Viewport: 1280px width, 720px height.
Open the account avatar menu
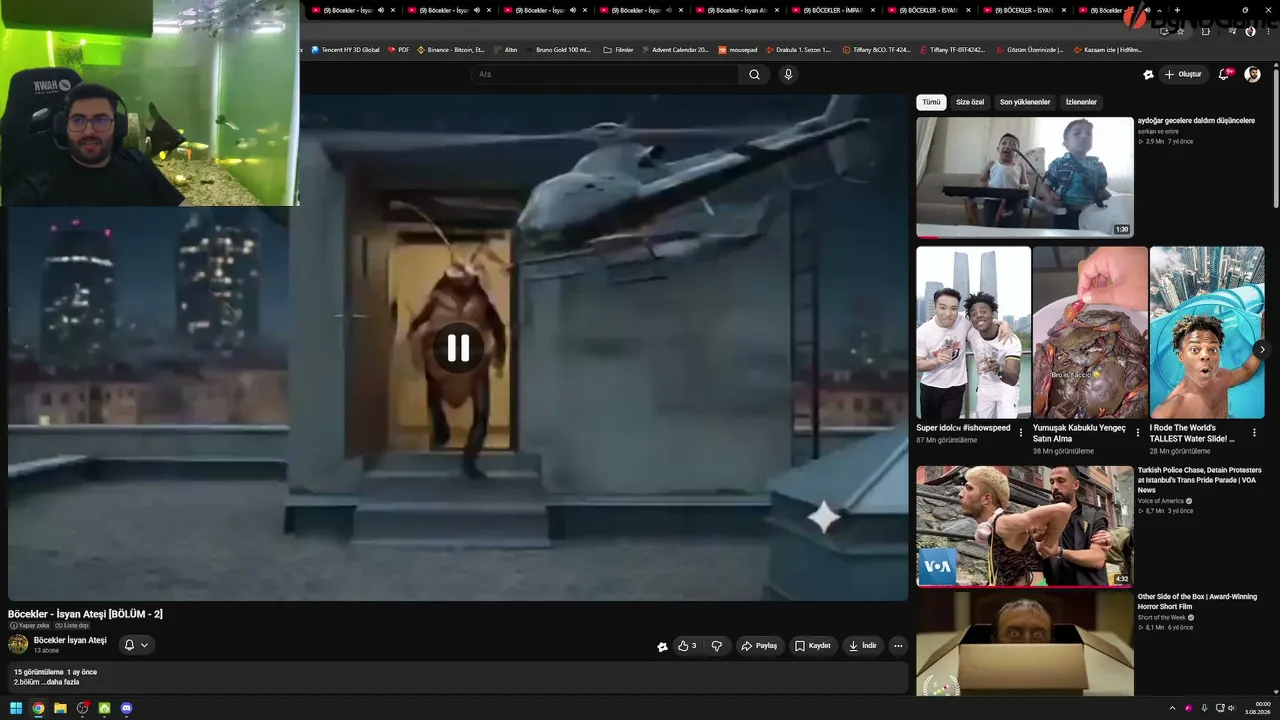click(x=1252, y=74)
